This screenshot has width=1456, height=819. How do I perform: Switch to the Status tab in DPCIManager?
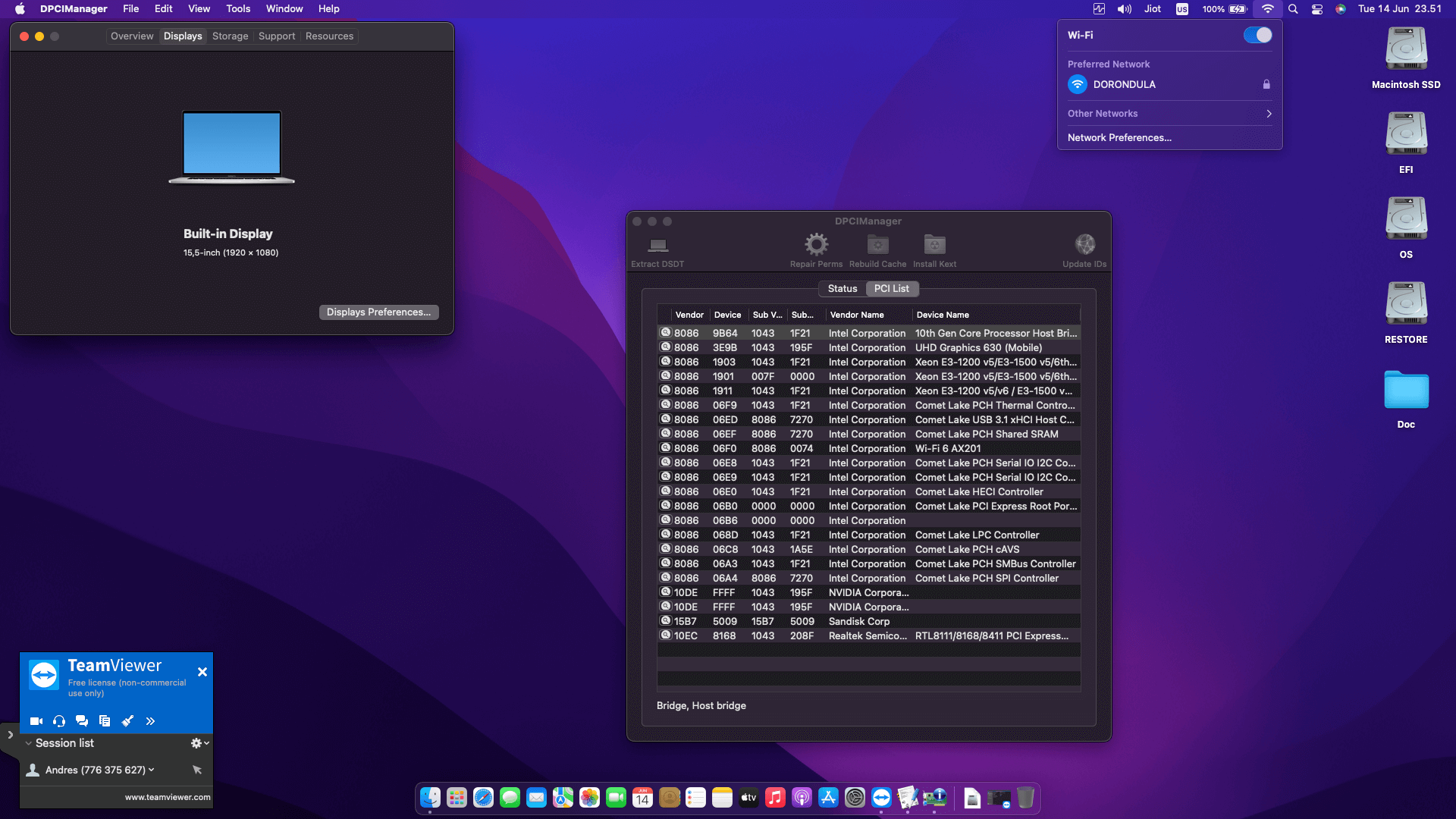coord(842,288)
